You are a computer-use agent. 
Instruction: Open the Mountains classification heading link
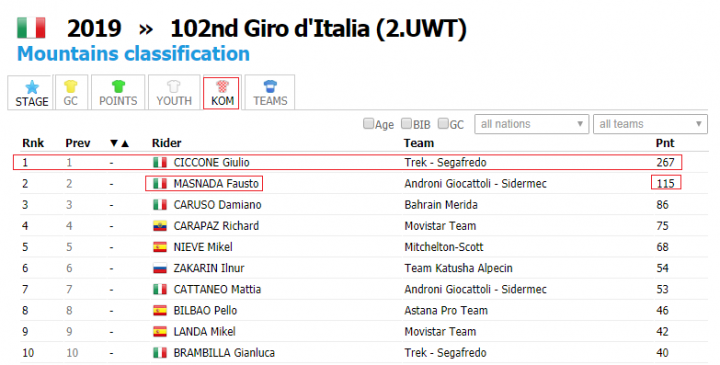coord(133,54)
